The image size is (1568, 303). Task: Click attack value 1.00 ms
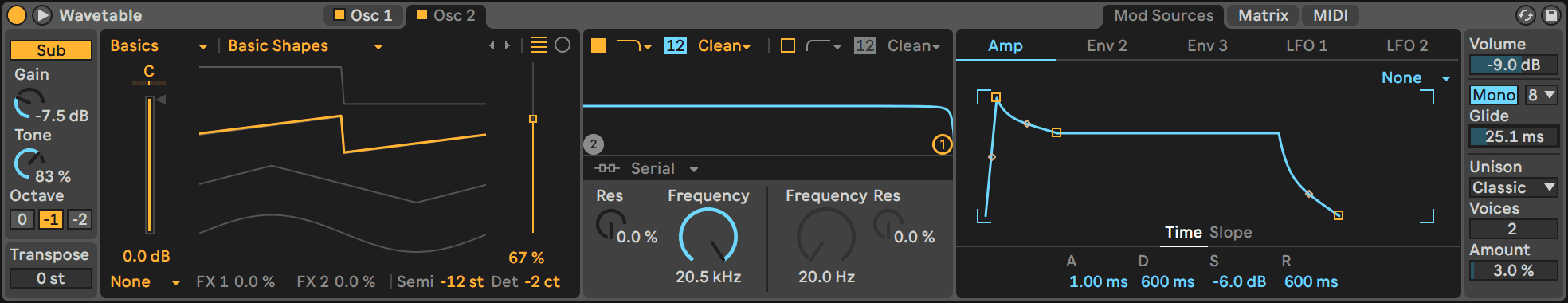(x=1098, y=281)
